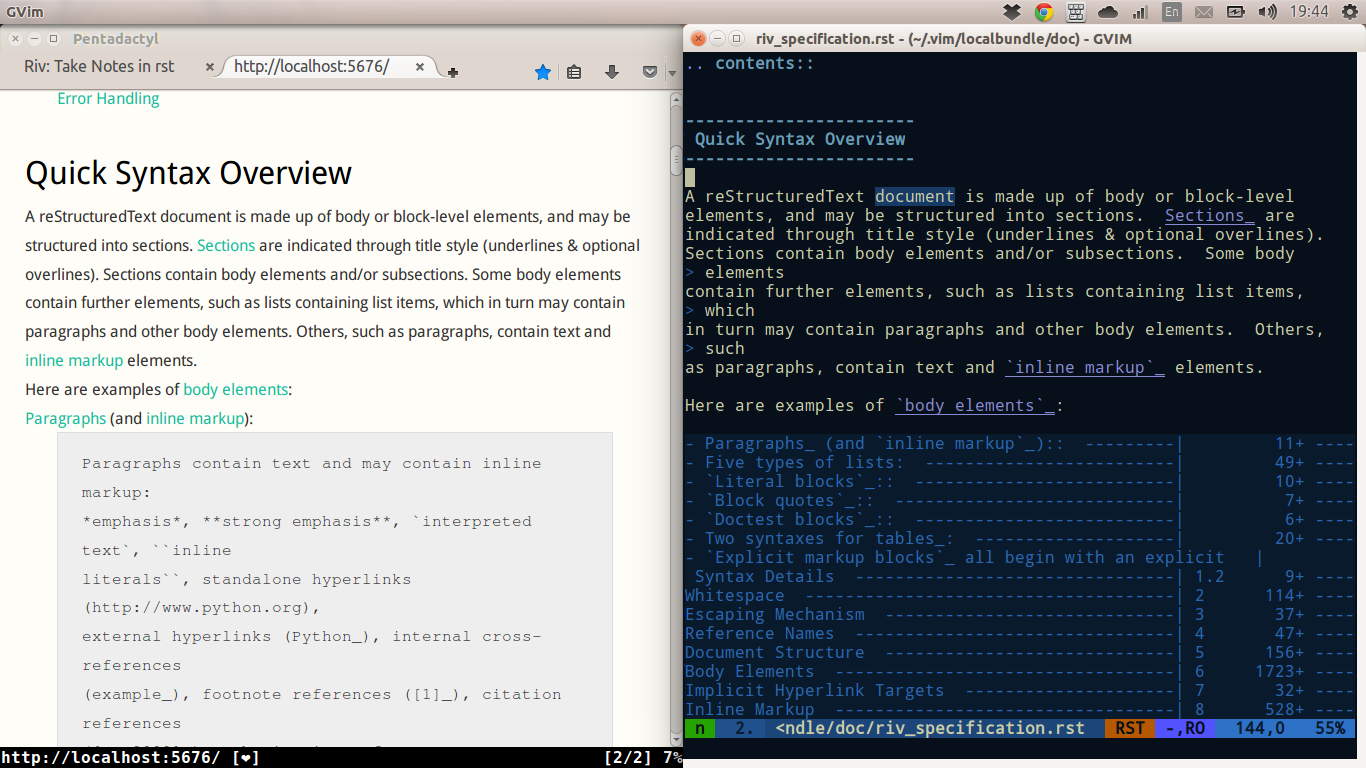Expand the '`Block quotes`_' folded line
Viewport: 1366px width, 768px height.
coord(1020,500)
